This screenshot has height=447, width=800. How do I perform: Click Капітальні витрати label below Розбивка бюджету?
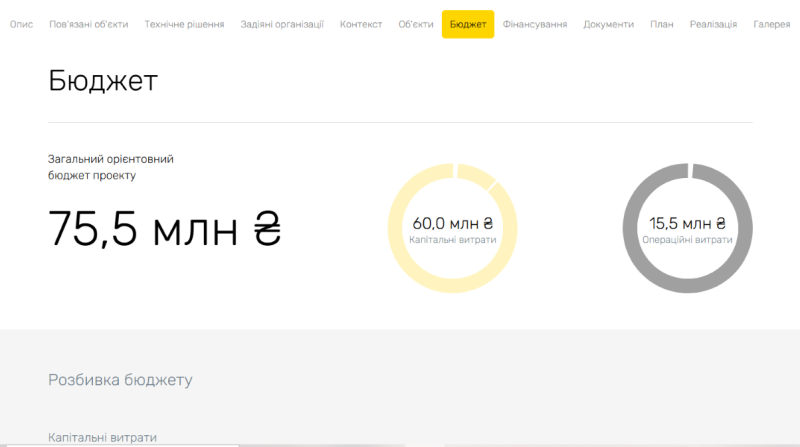102,437
